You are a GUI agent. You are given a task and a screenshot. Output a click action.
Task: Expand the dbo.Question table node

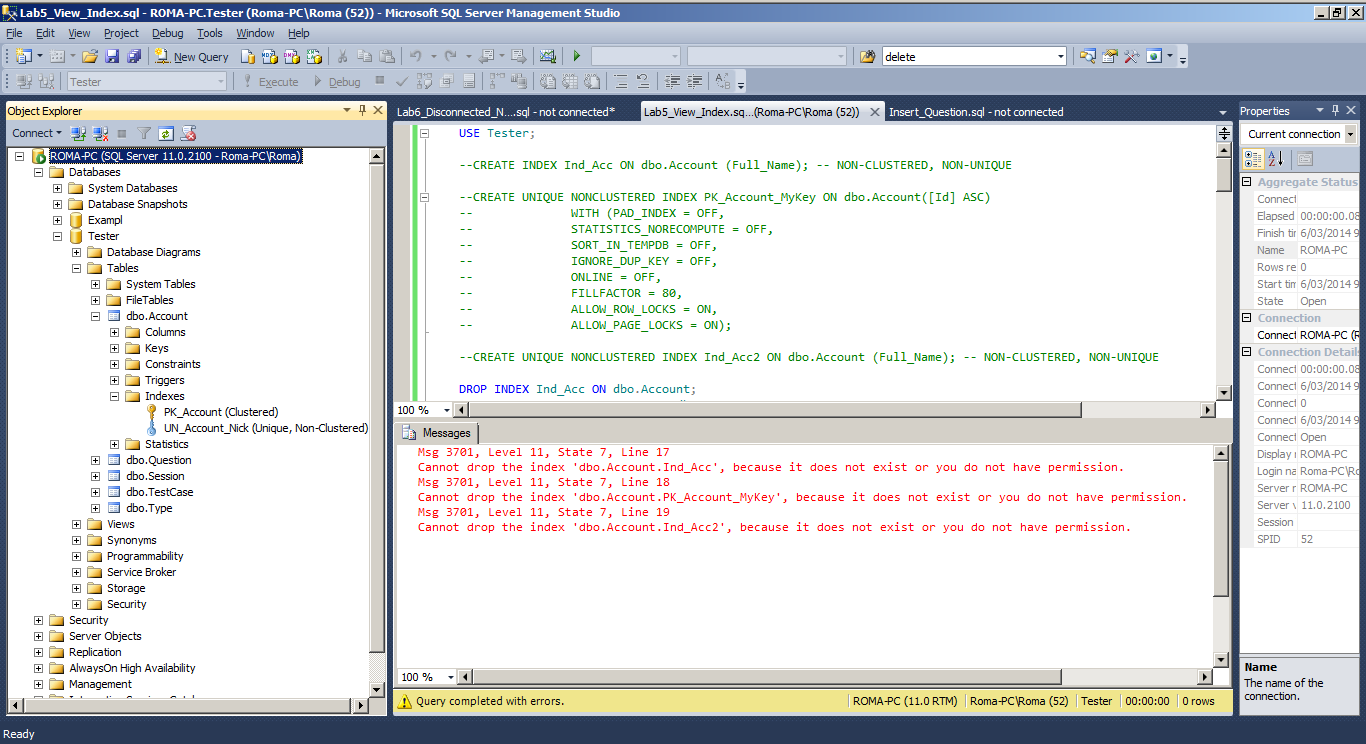point(96,460)
